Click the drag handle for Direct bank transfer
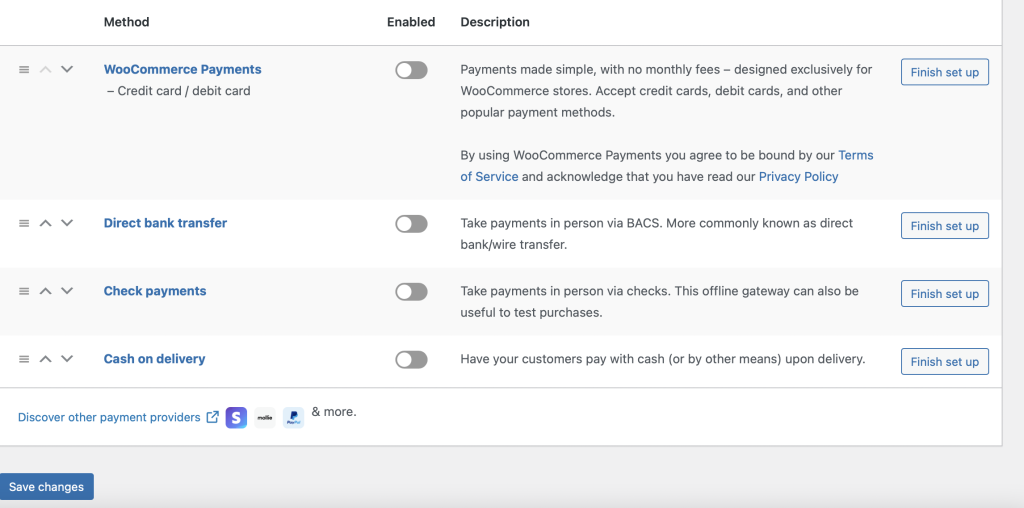1024x508 pixels. pyautogui.click(x=24, y=223)
